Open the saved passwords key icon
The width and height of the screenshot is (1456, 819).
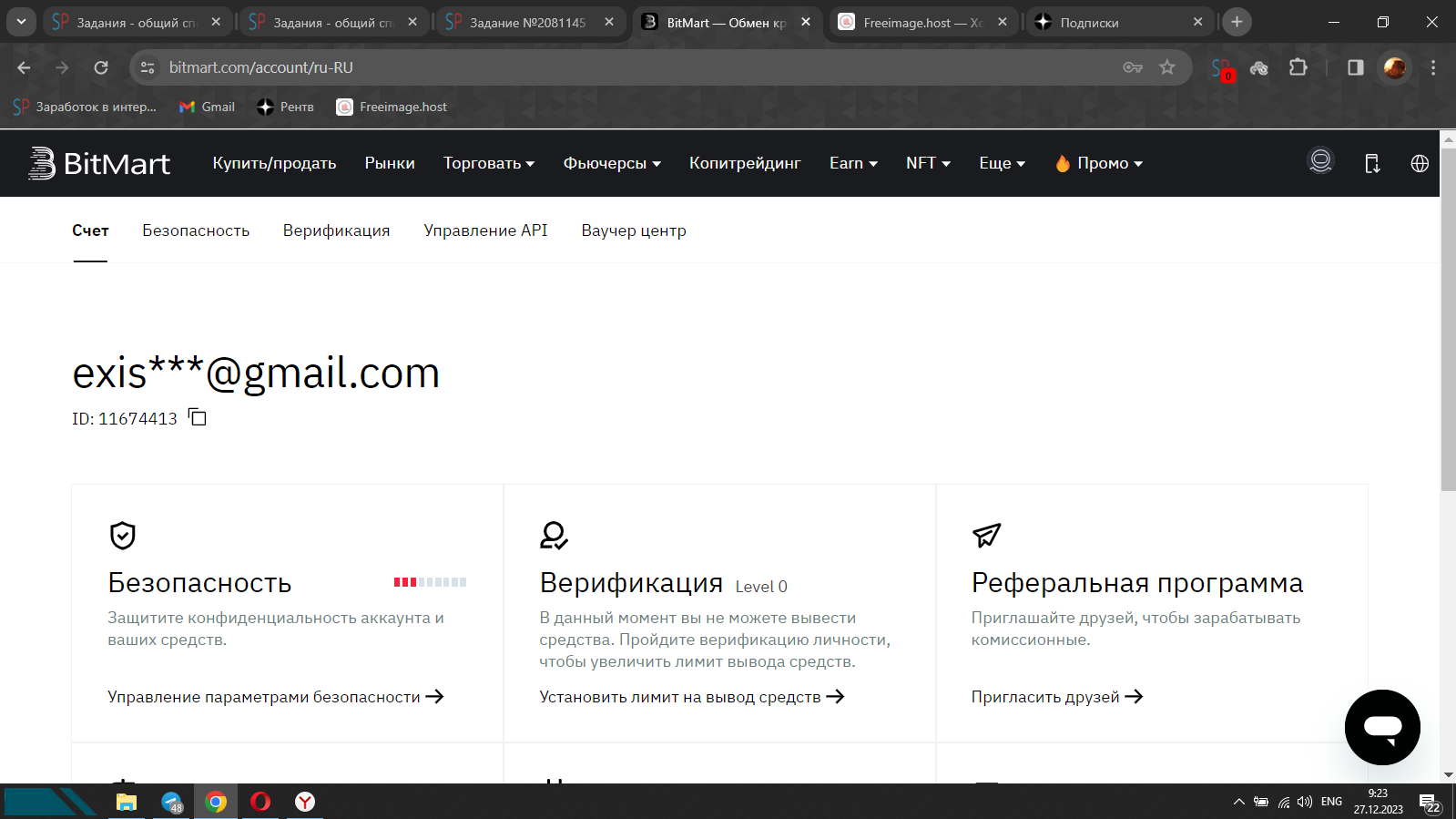tap(1133, 67)
